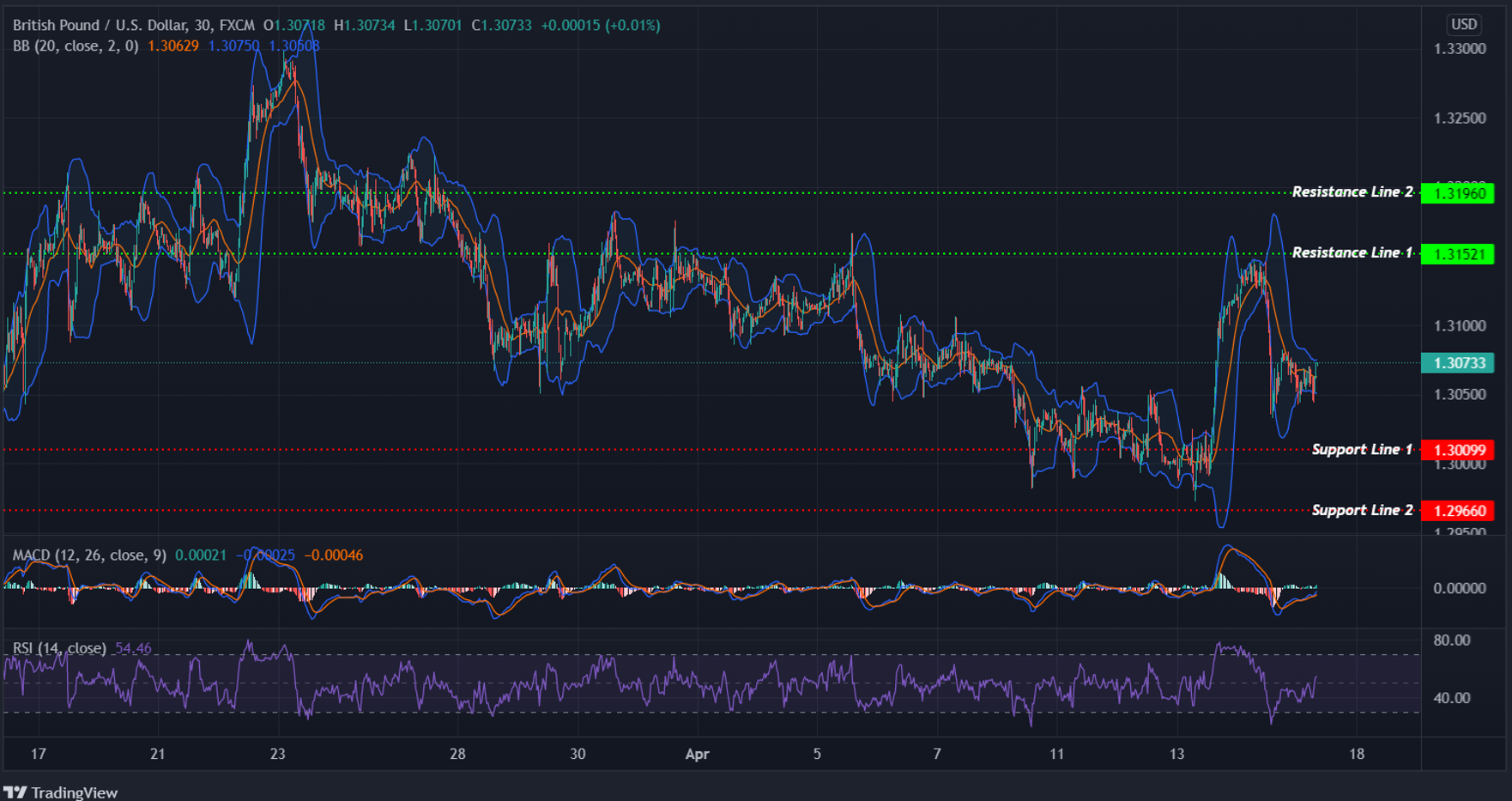
Task: Click the Apr label on the time axis
Action: pyautogui.click(x=697, y=754)
